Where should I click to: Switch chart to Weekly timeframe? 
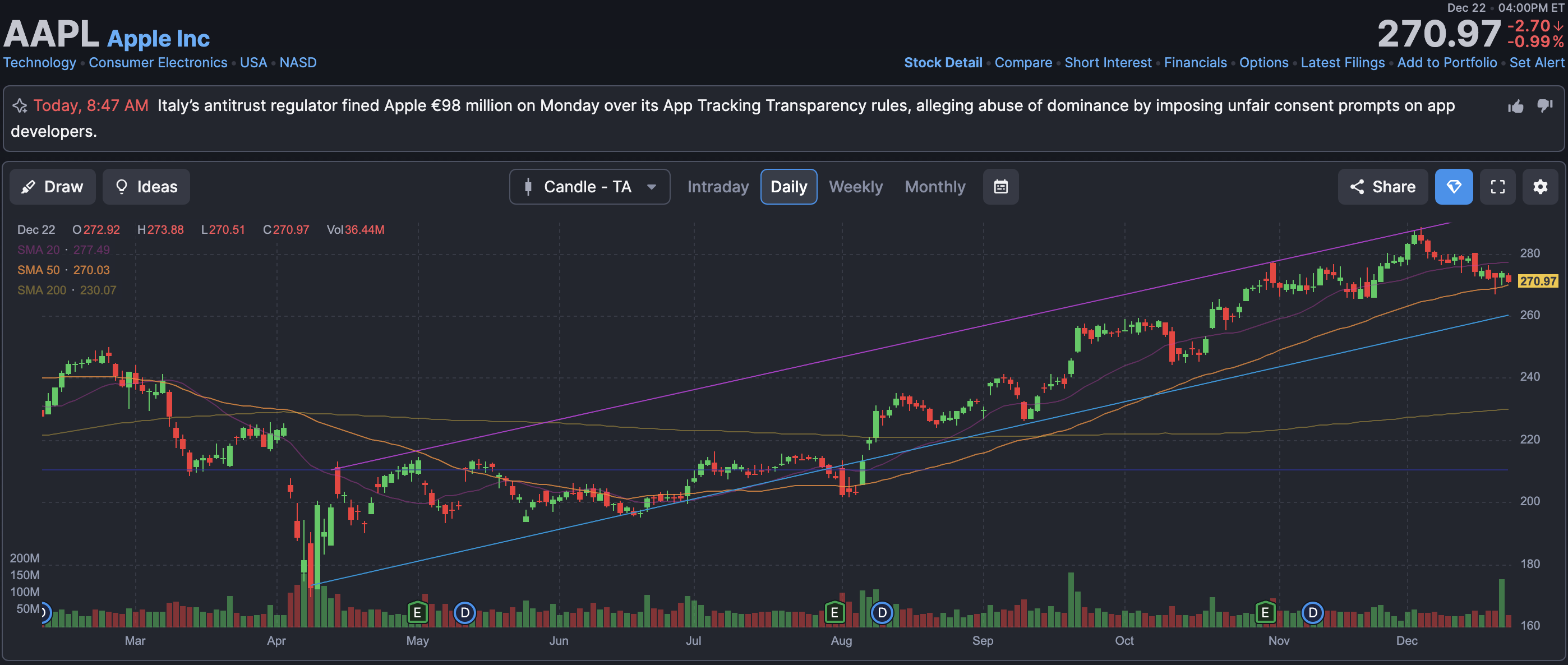click(x=855, y=187)
